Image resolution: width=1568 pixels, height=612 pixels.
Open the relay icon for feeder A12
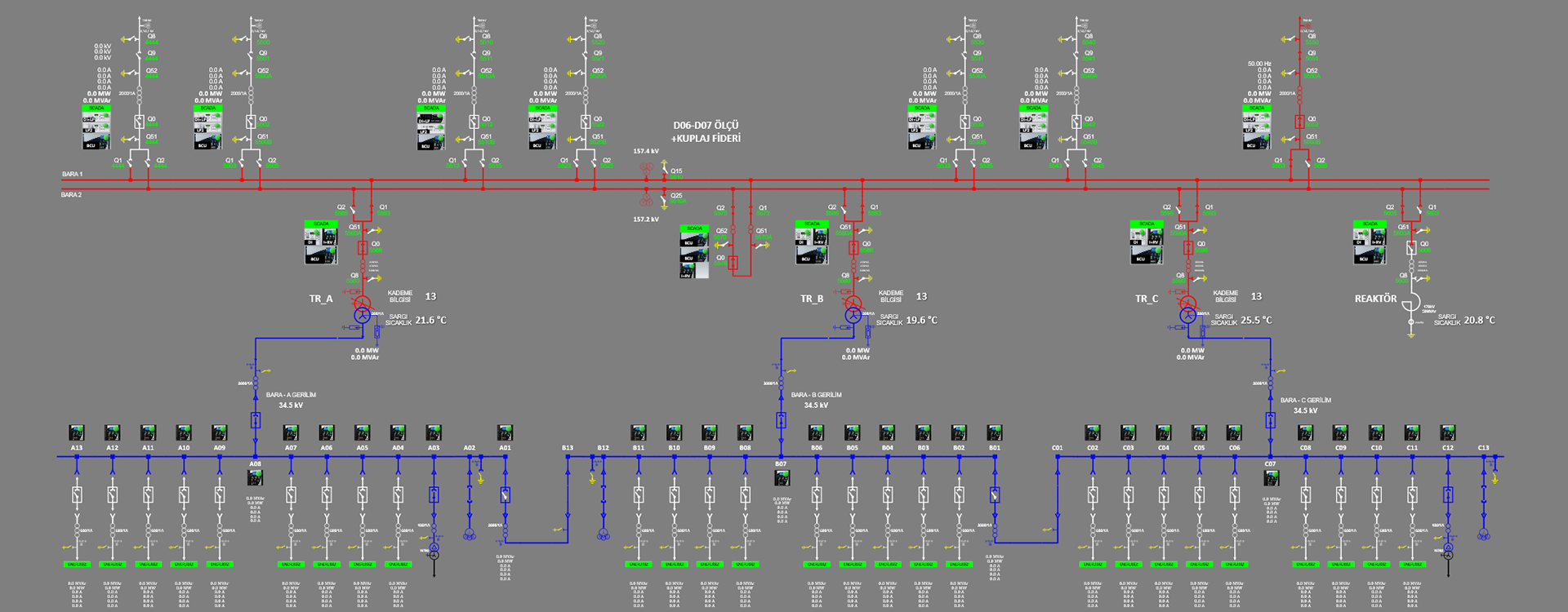tap(113, 432)
